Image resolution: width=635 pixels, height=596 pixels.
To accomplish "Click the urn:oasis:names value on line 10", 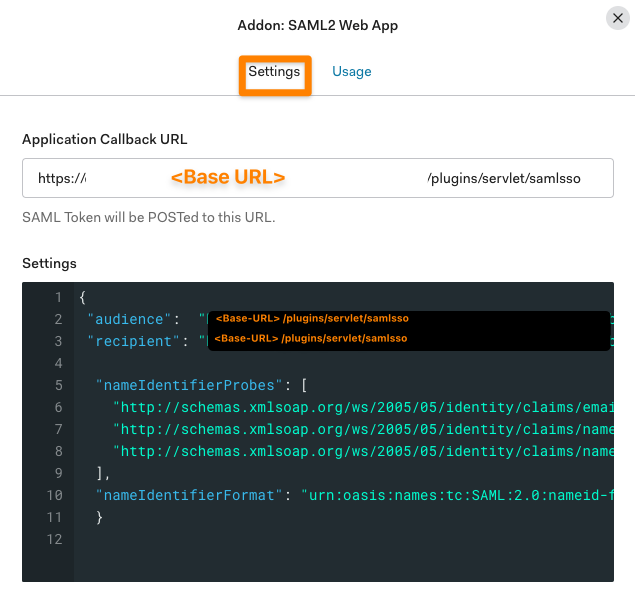I will [x=457, y=495].
